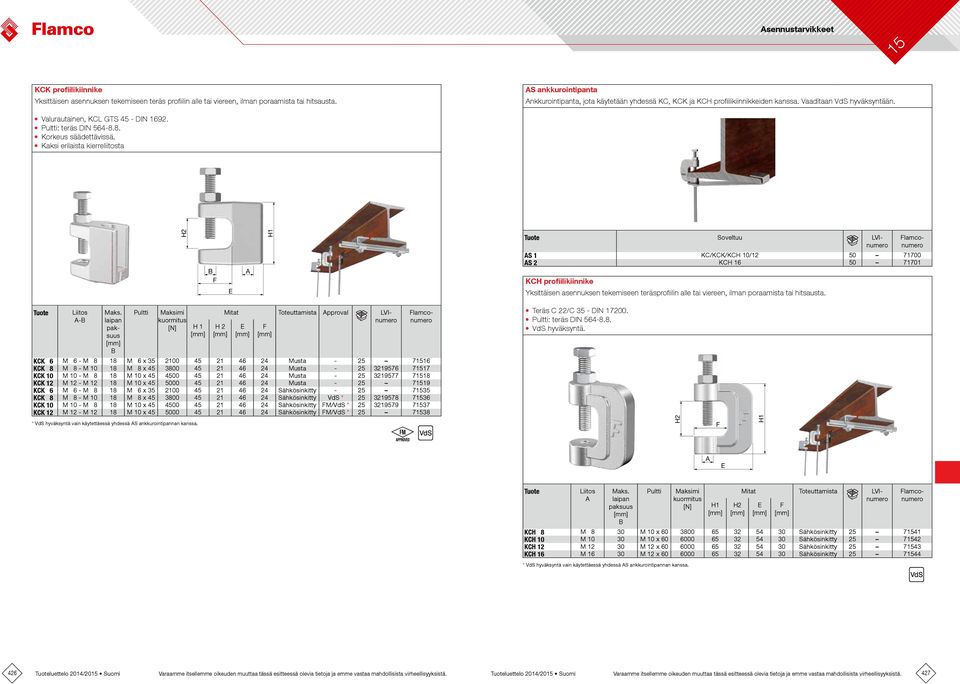The width and height of the screenshot is (960, 684).
Task: Open the KCH clamp product photo
Action: point(601,408)
